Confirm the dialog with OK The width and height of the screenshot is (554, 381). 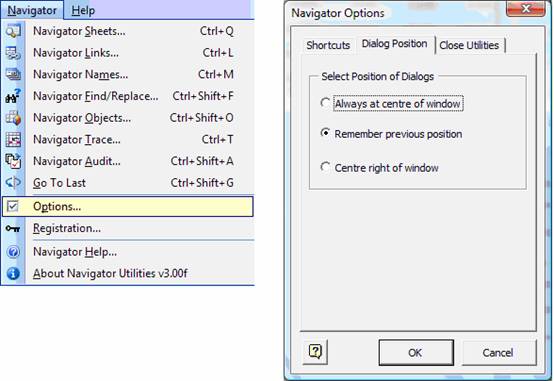click(x=416, y=352)
